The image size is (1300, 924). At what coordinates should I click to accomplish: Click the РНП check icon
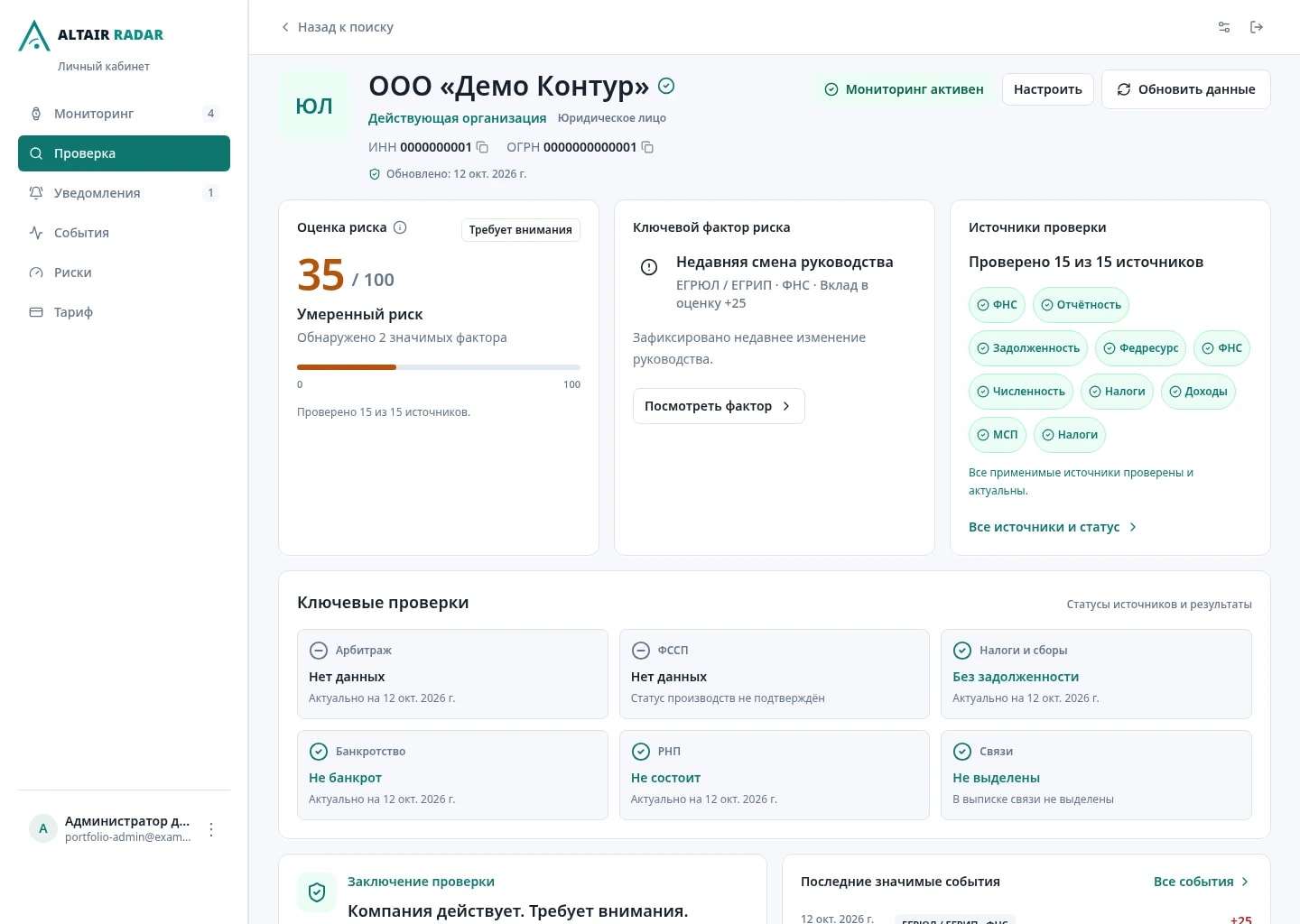tap(641, 752)
